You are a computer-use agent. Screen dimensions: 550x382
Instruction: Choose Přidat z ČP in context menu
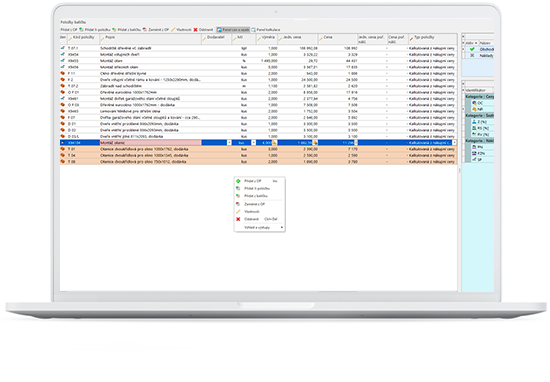[259, 181]
